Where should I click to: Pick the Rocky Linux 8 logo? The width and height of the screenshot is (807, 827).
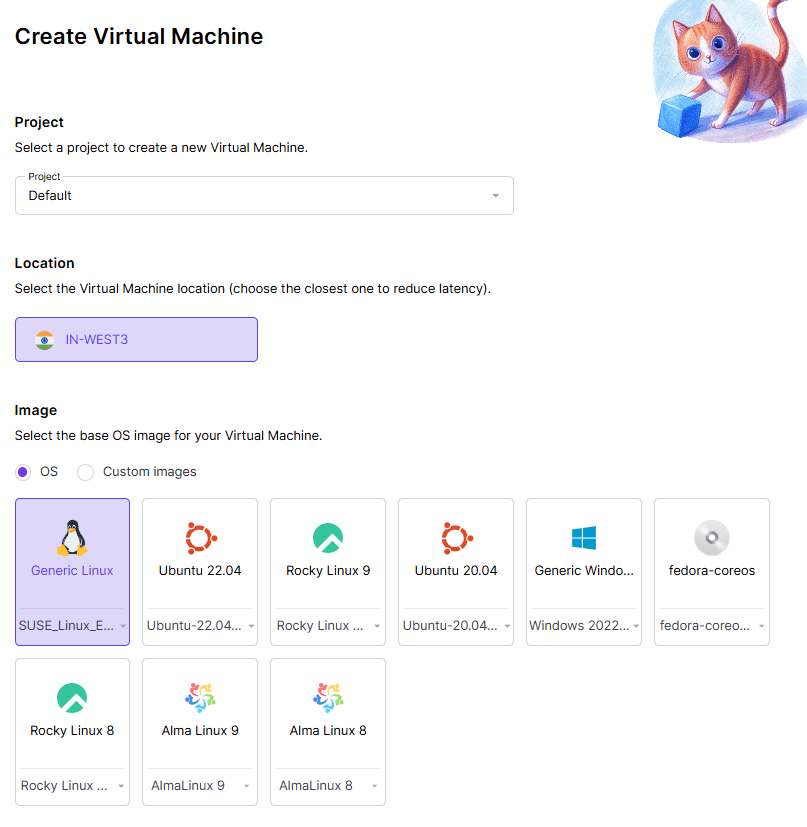(72, 698)
